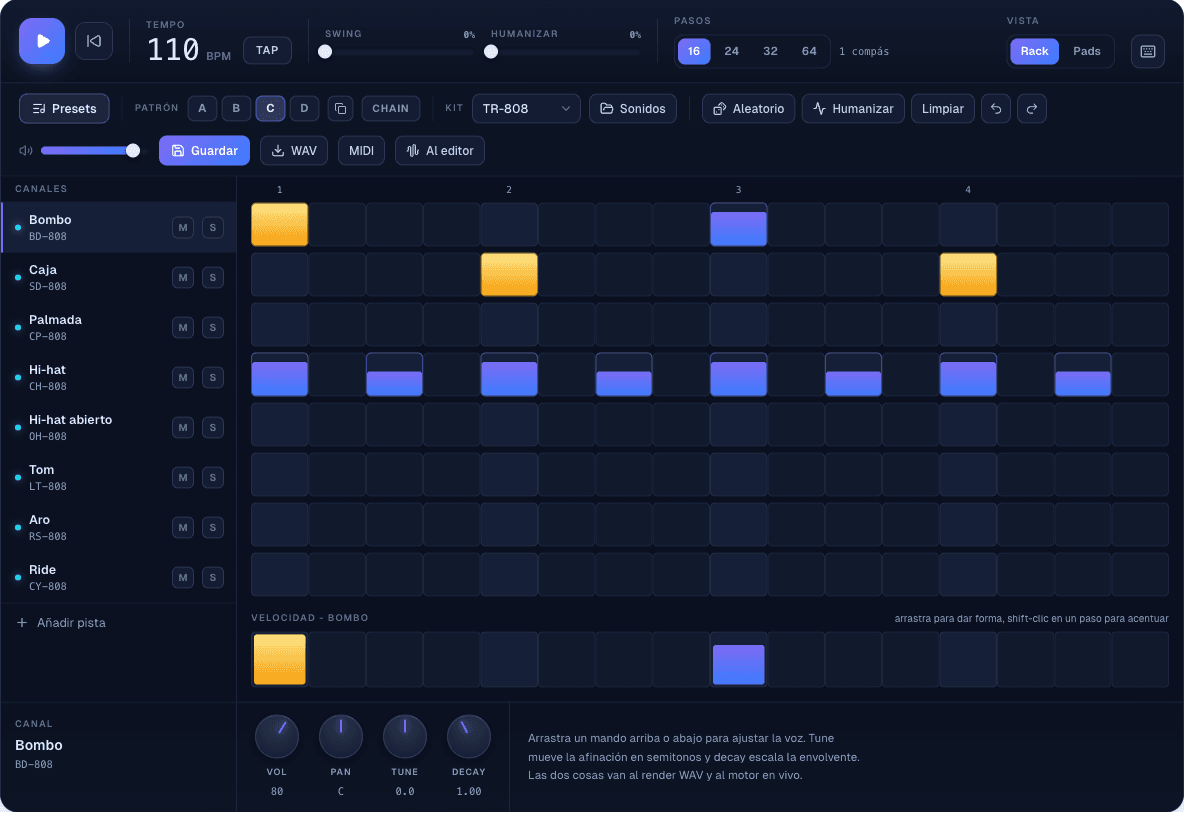Click the 110 BPM tempo value

pos(173,51)
